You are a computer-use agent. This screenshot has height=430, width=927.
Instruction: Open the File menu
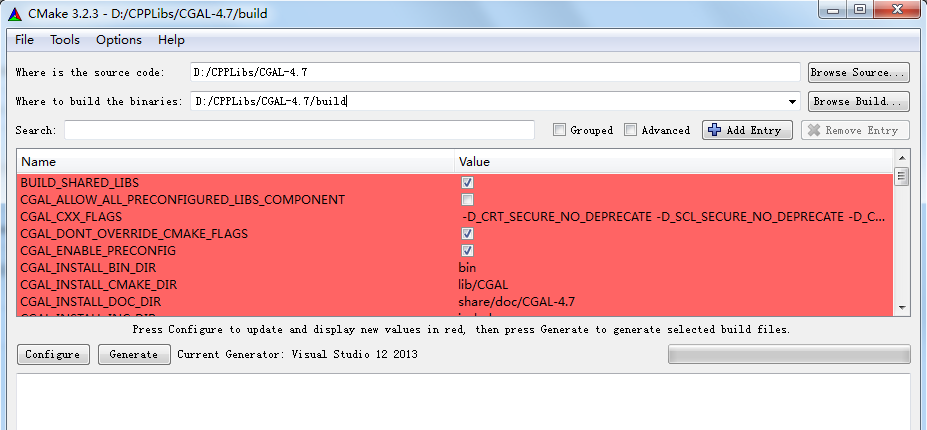coord(24,40)
